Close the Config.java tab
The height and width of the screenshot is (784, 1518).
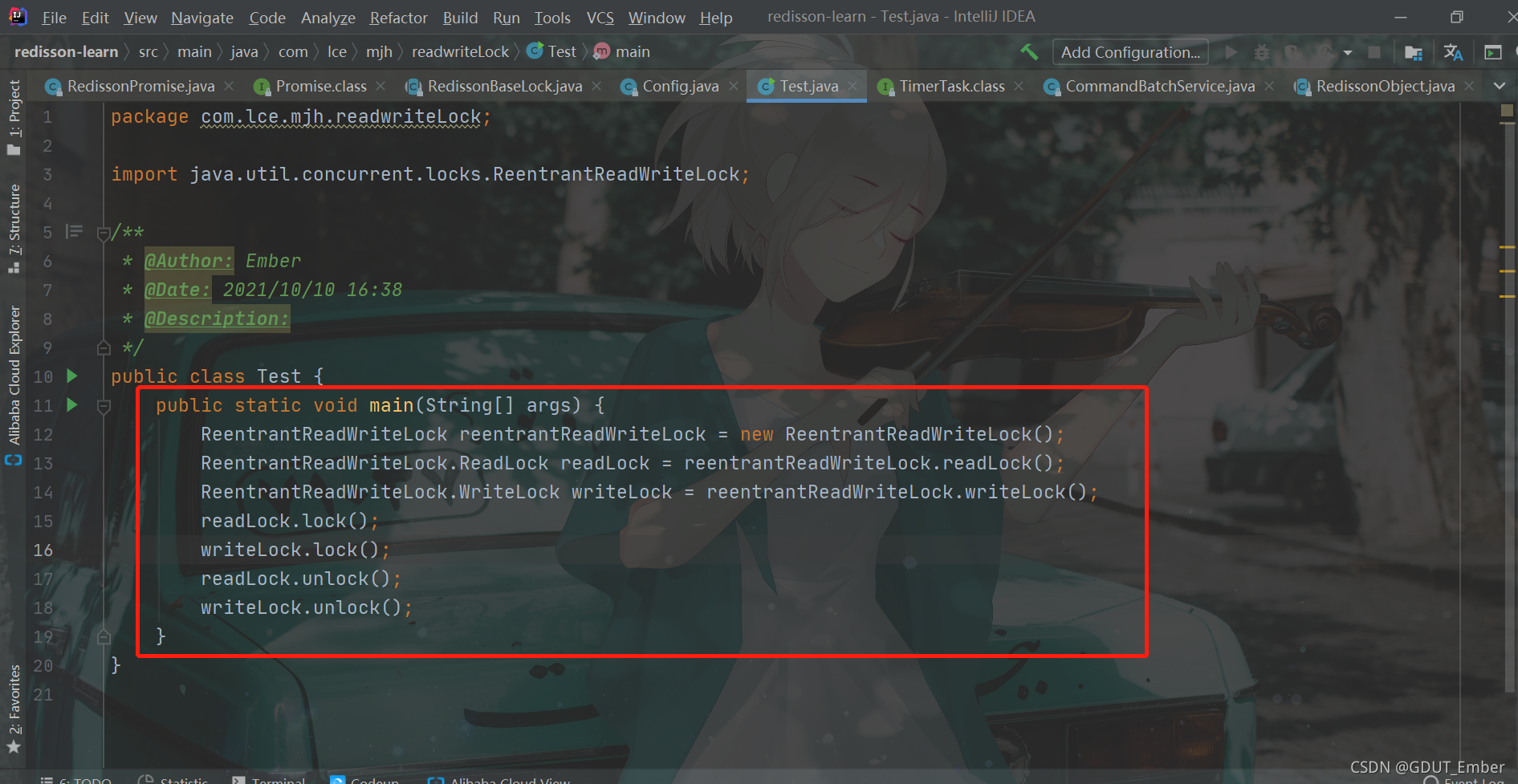(x=733, y=86)
